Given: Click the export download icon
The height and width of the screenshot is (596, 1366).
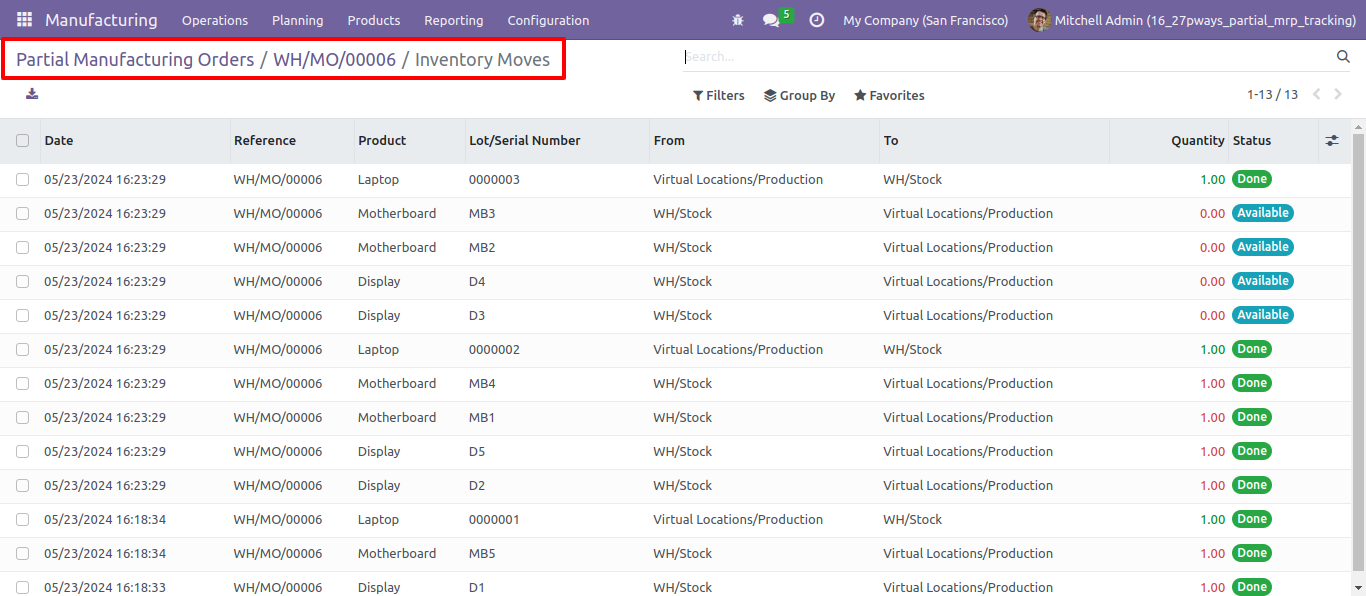Looking at the screenshot, I should pos(32,94).
